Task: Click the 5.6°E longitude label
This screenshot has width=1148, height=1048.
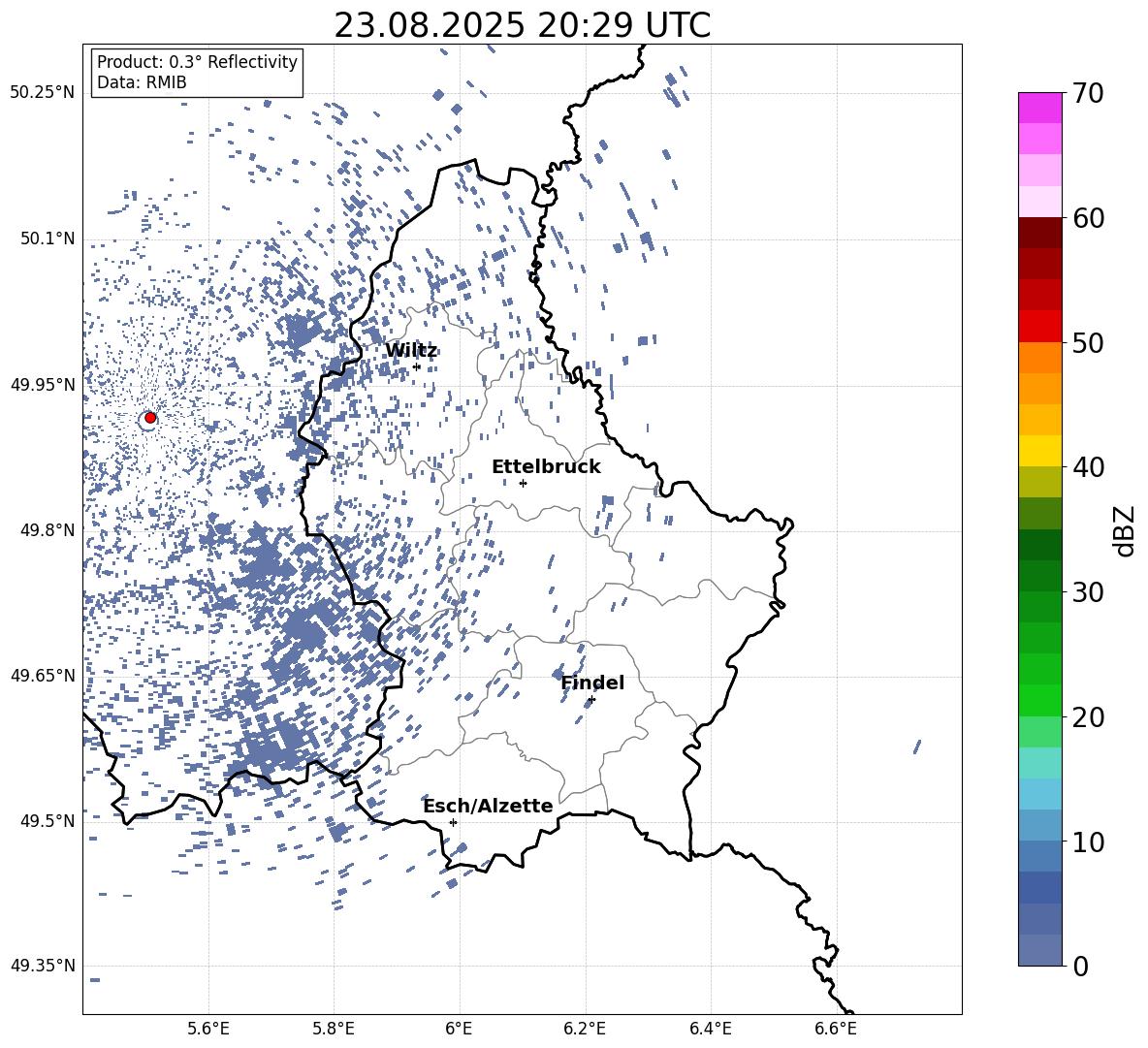Action: tap(208, 1029)
